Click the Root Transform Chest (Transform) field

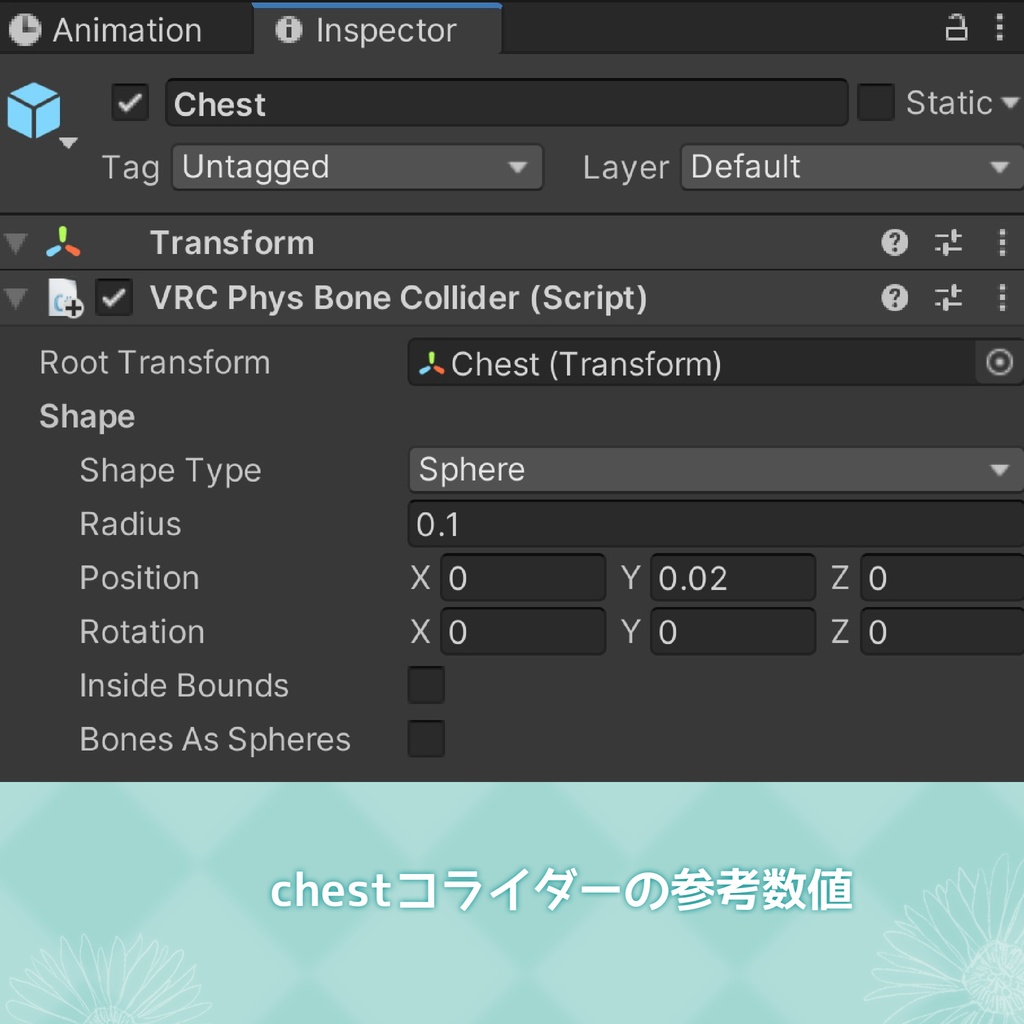[x=692, y=363]
